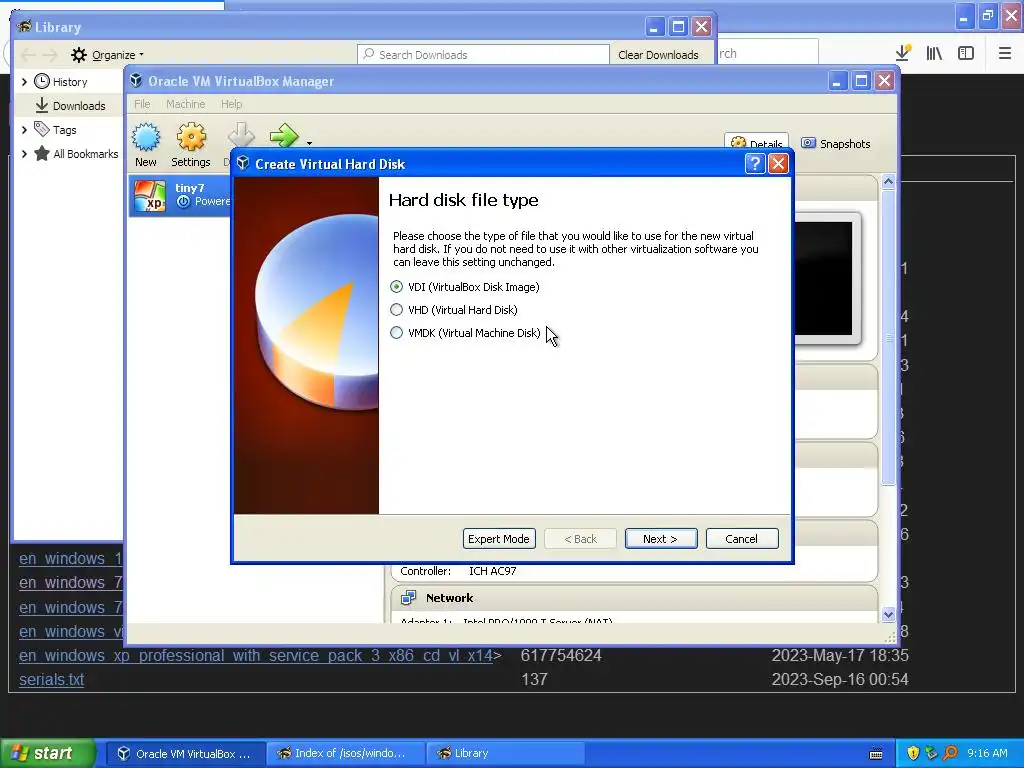The height and width of the screenshot is (768, 1024).
Task: Switch to the Snapshots view
Action: (836, 144)
